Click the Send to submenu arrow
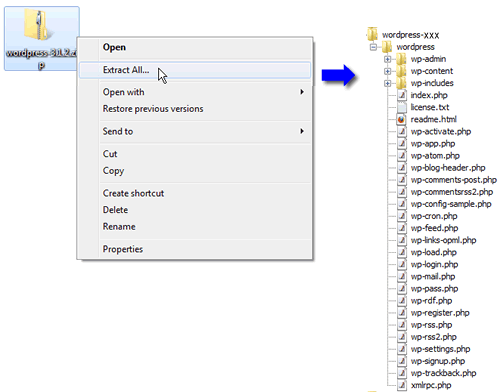500x392 pixels. (302, 131)
